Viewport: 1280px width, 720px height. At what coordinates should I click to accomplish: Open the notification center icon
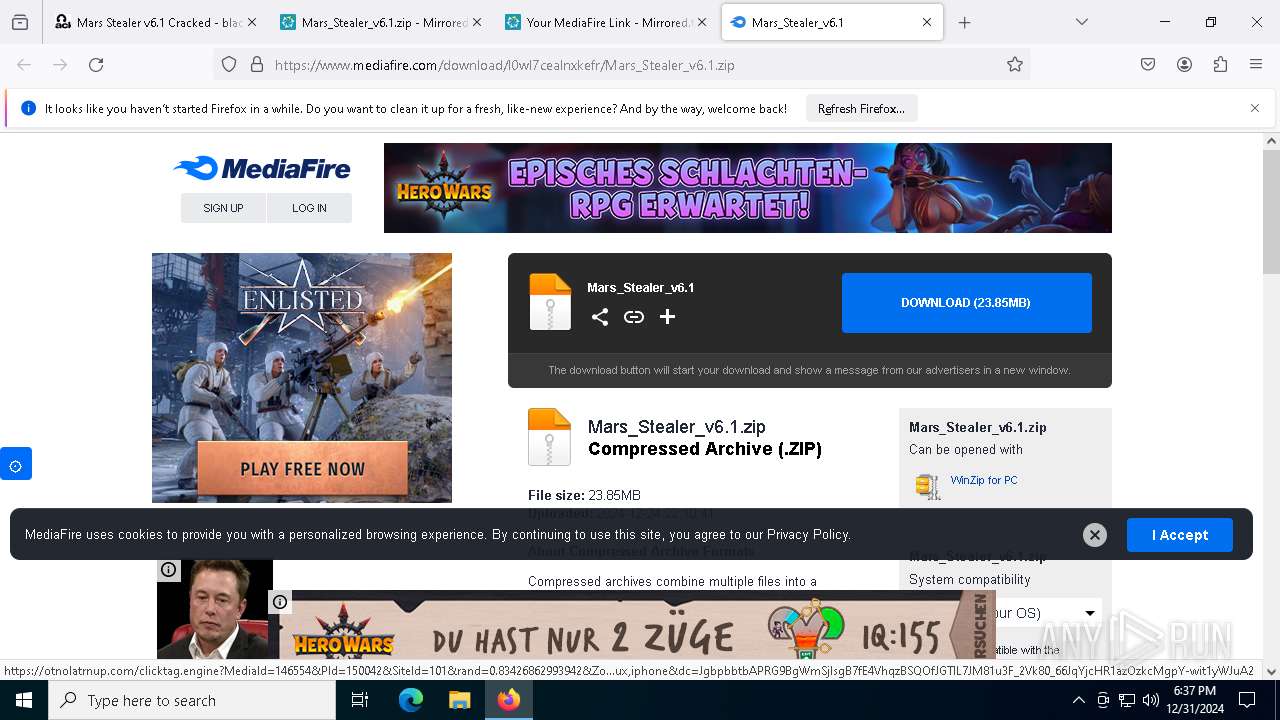coord(1247,700)
